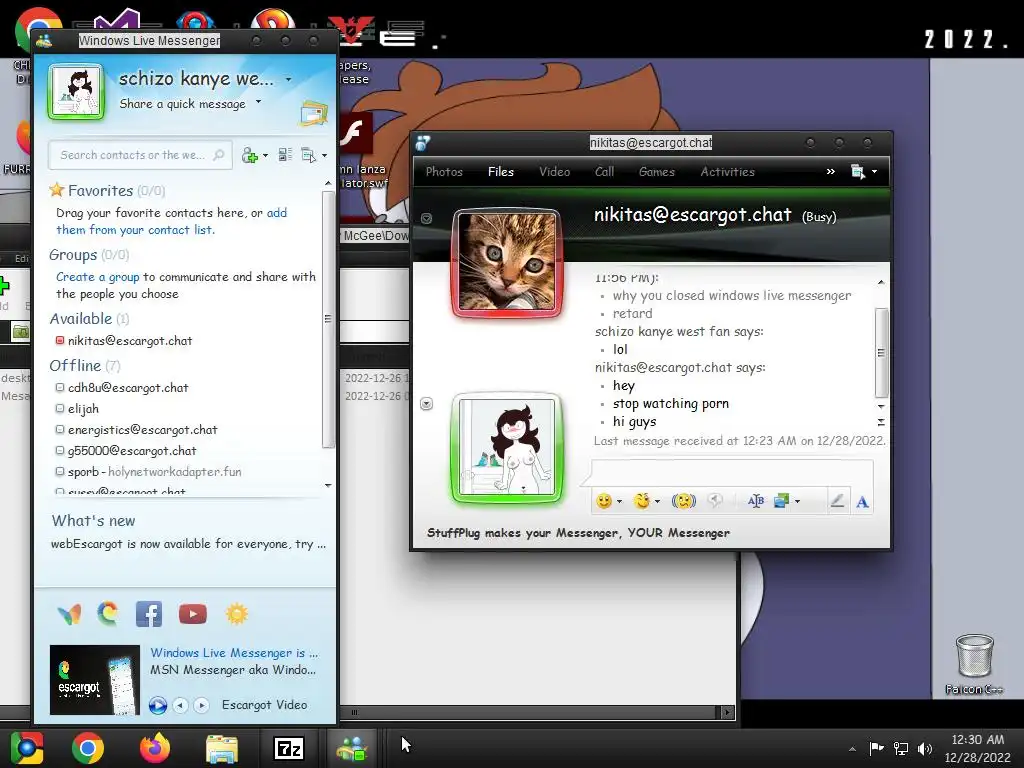1024x768 pixels.
Task: Click the chat window show menu icon
Action: click(x=857, y=172)
